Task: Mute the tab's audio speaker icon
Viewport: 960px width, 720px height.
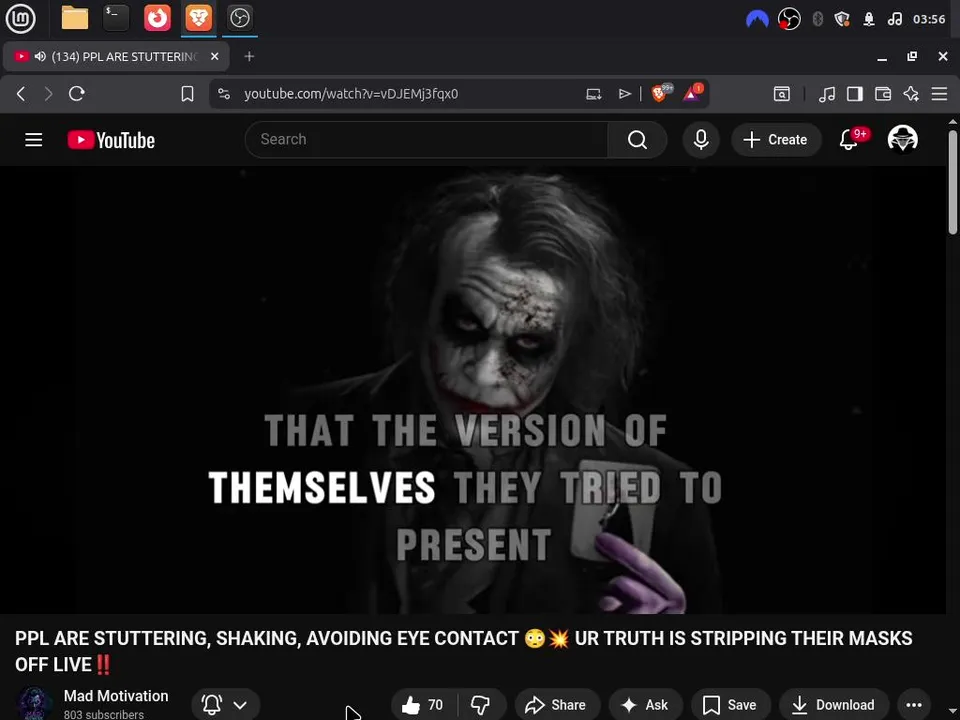Action: (x=40, y=57)
